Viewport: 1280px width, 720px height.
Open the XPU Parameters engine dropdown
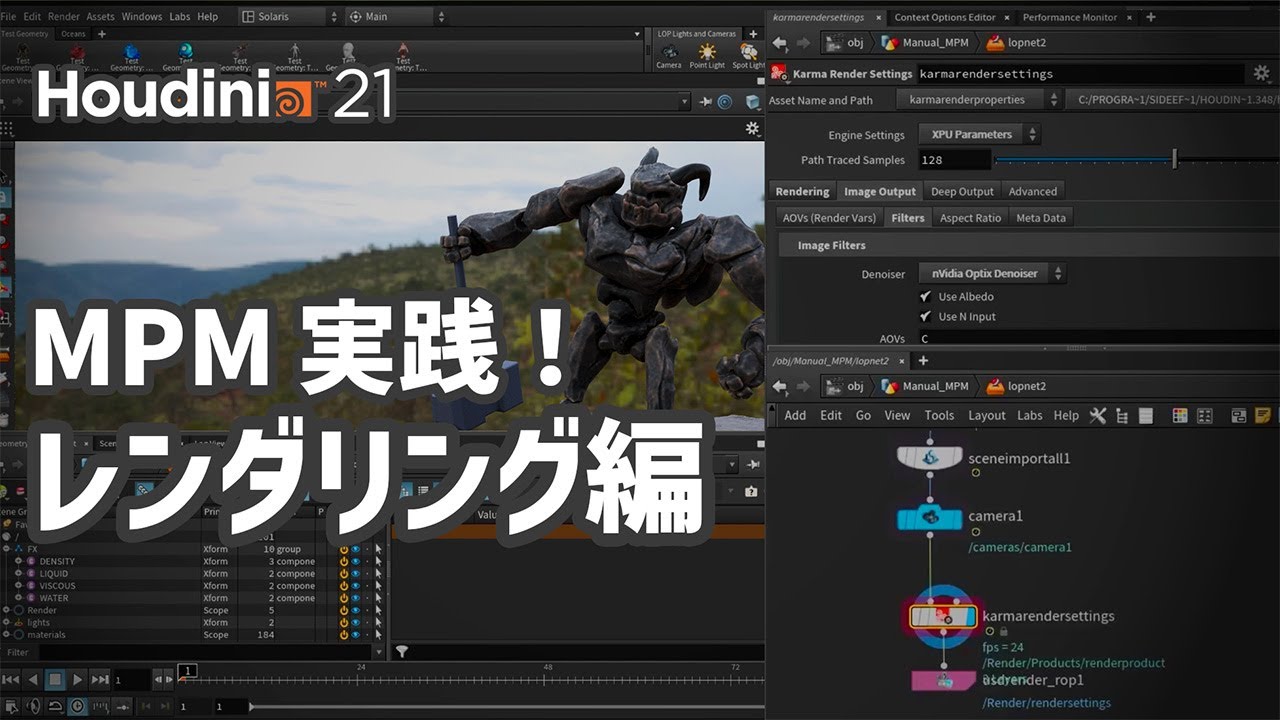click(978, 134)
